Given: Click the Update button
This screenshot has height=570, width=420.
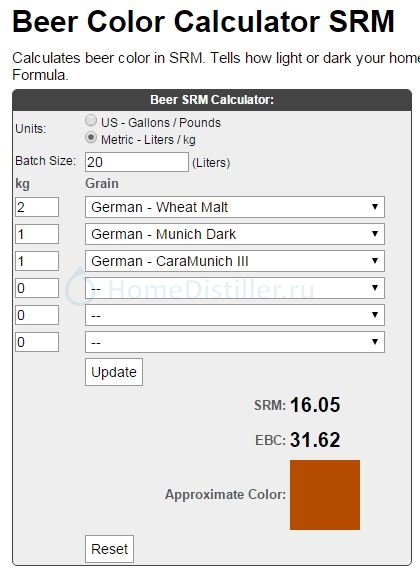Looking at the screenshot, I should point(114,372).
